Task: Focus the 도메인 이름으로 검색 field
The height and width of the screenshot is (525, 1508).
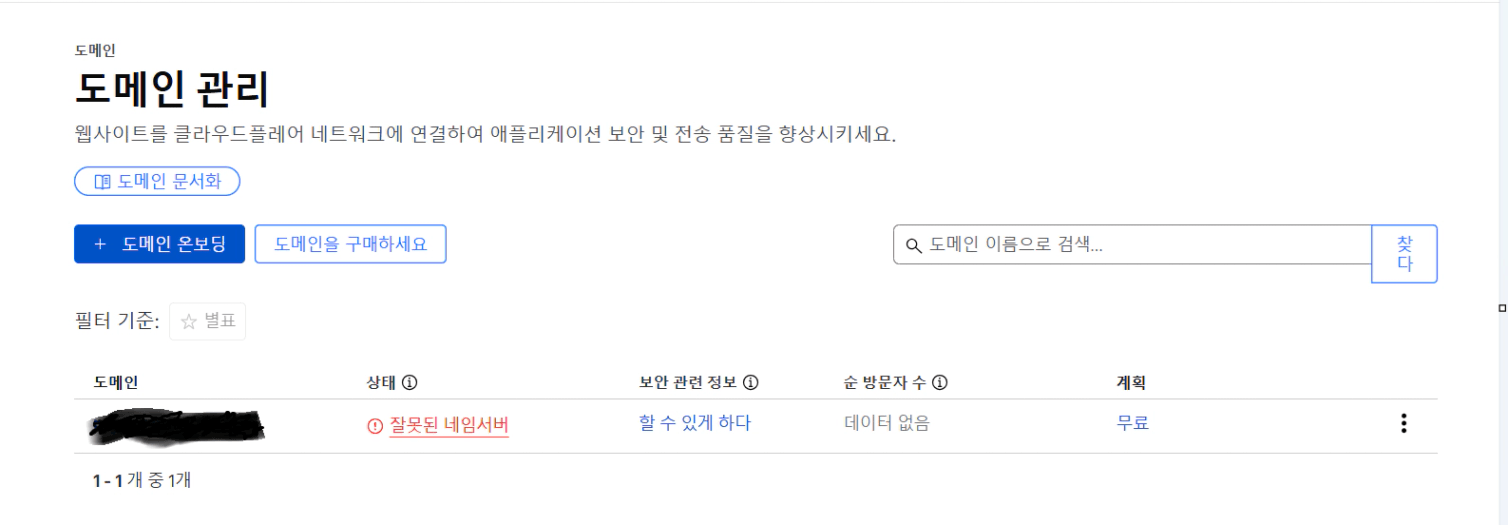Action: 1140,244
